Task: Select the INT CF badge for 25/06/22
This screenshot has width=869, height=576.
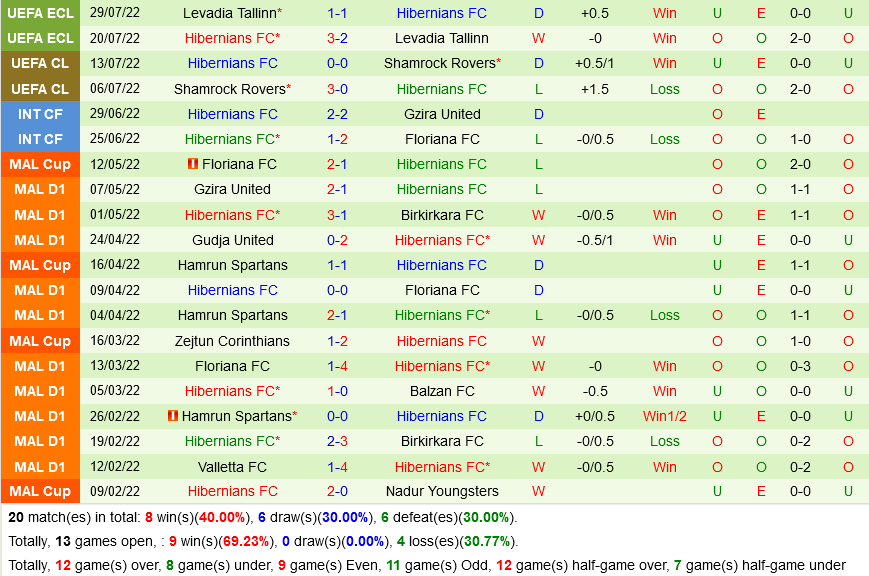Action: tap(40, 139)
